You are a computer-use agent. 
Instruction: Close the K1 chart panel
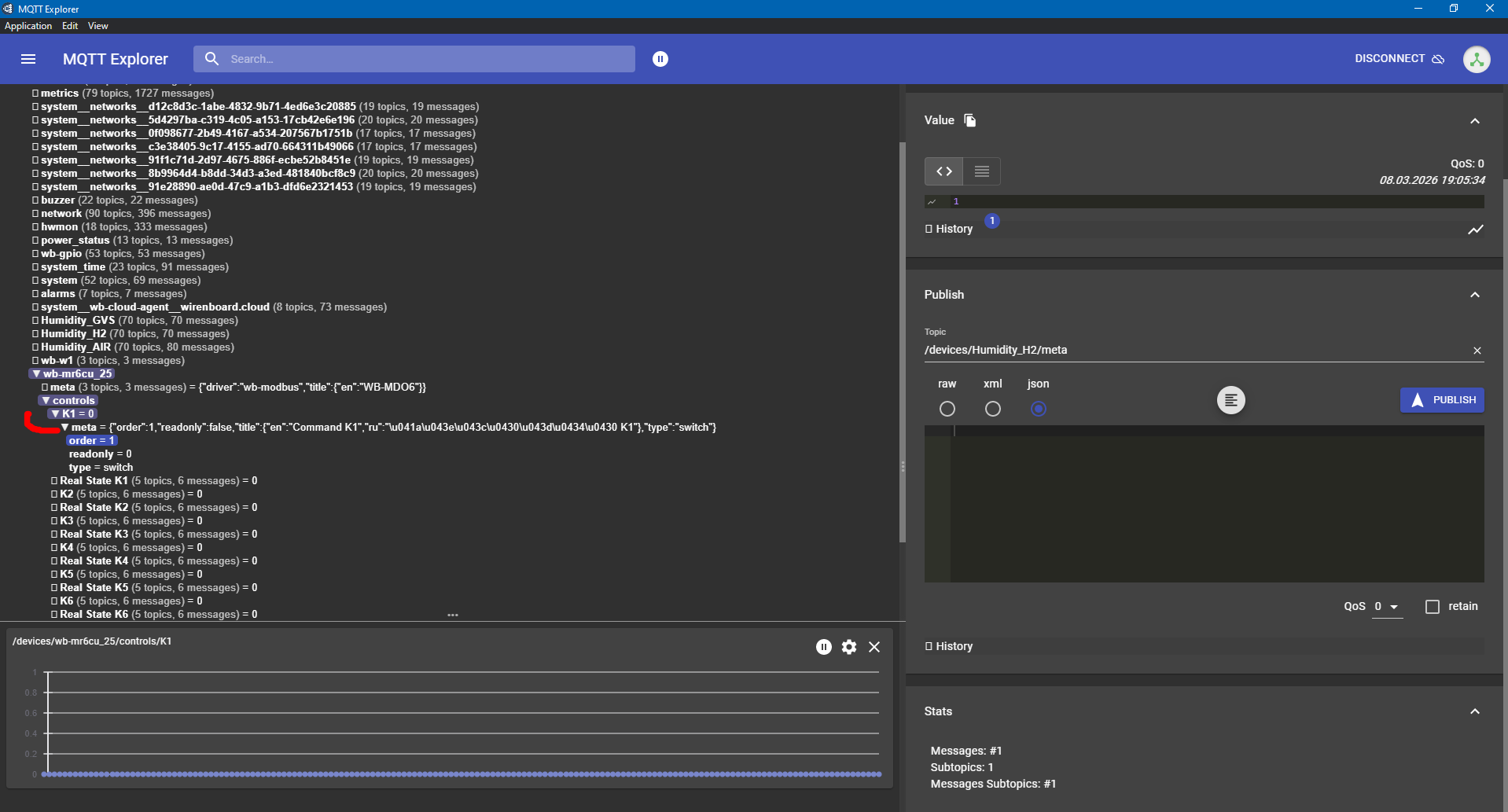[x=874, y=647]
